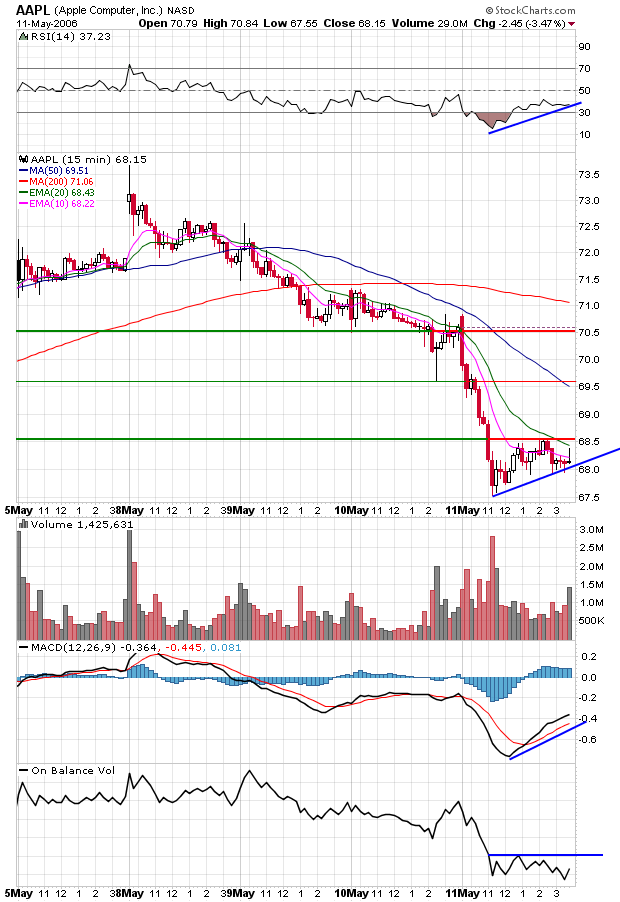The height and width of the screenshot is (902, 620).
Task: Click the red line marker of MA(200)
Action: 23,182
